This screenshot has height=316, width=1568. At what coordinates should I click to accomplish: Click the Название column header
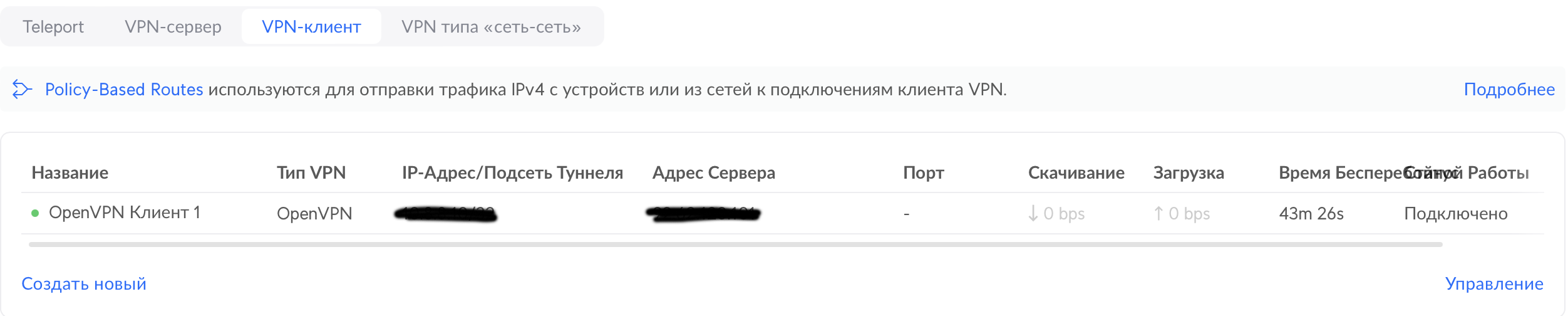pyautogui.click(x=70, y=173)
